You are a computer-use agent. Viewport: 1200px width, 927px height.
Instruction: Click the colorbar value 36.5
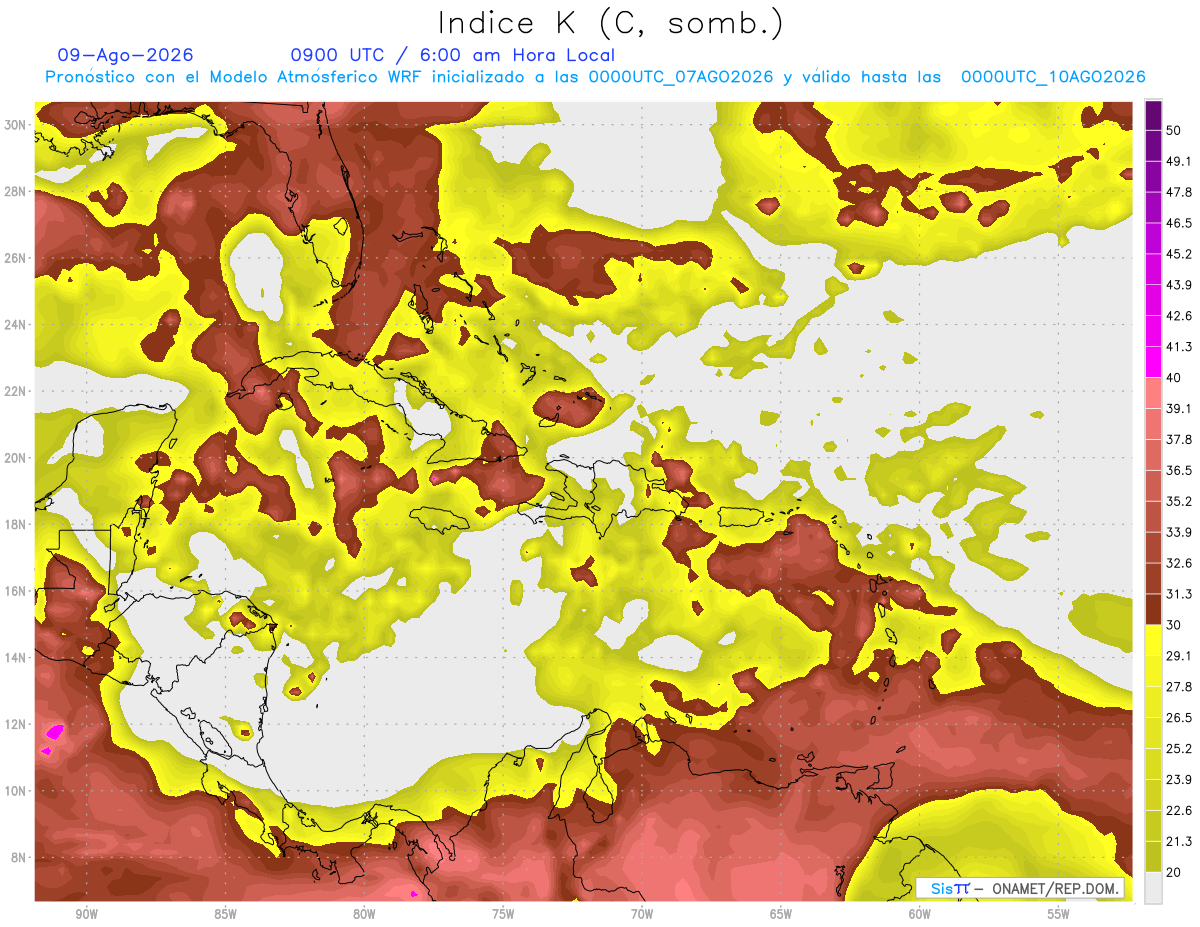1179,470
